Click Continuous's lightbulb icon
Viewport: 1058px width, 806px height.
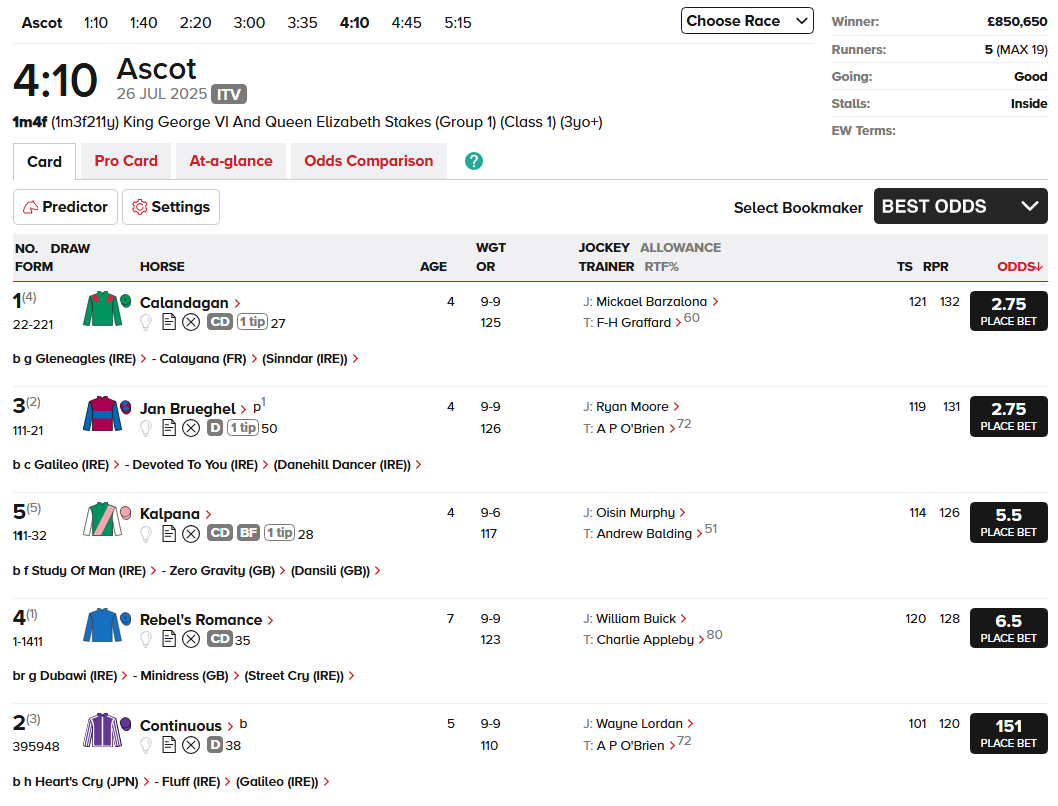click(146, 745)
